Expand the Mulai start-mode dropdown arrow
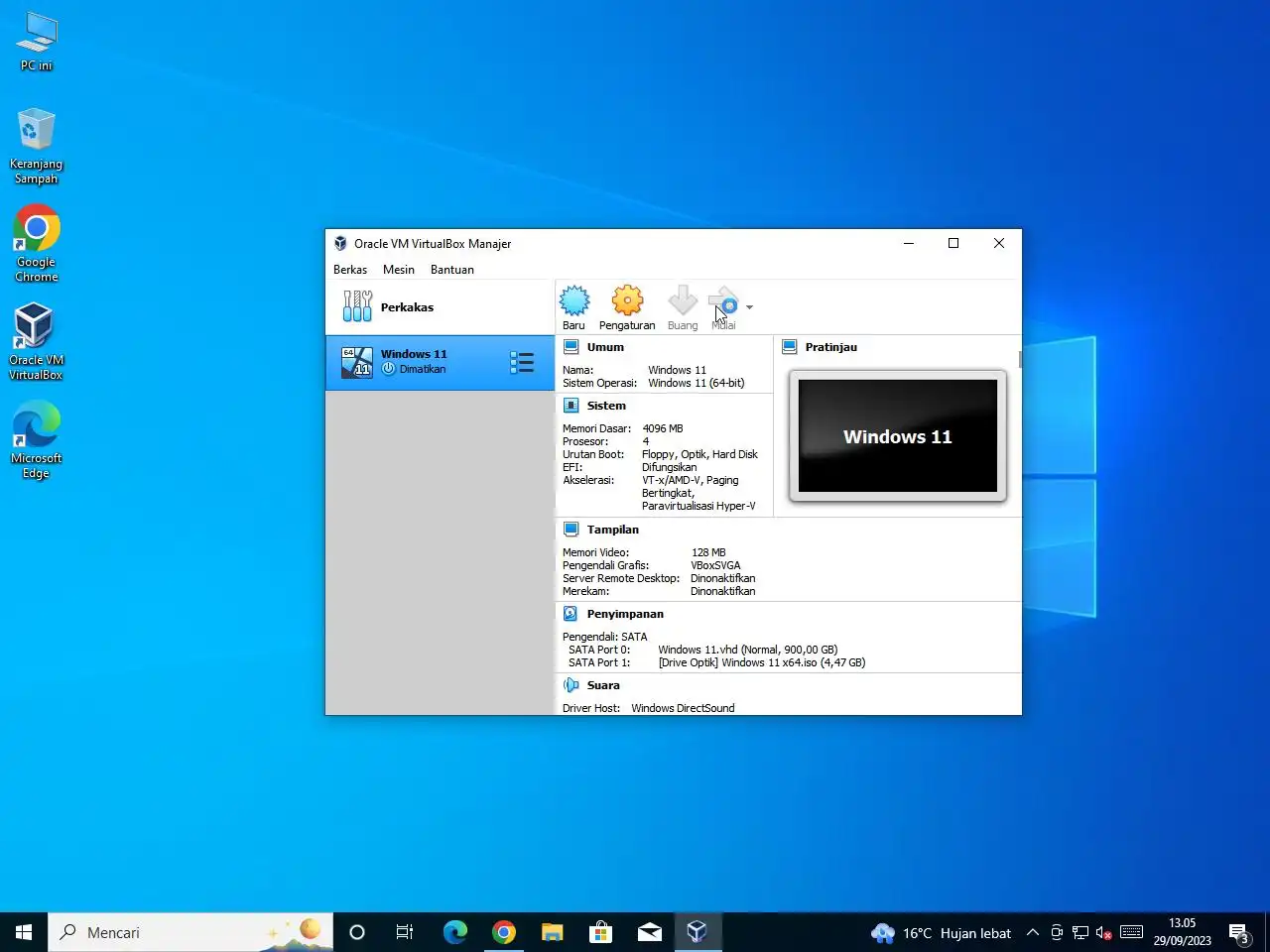The image size is (1270, 952). pyautogui.click(x=749, y=307)
